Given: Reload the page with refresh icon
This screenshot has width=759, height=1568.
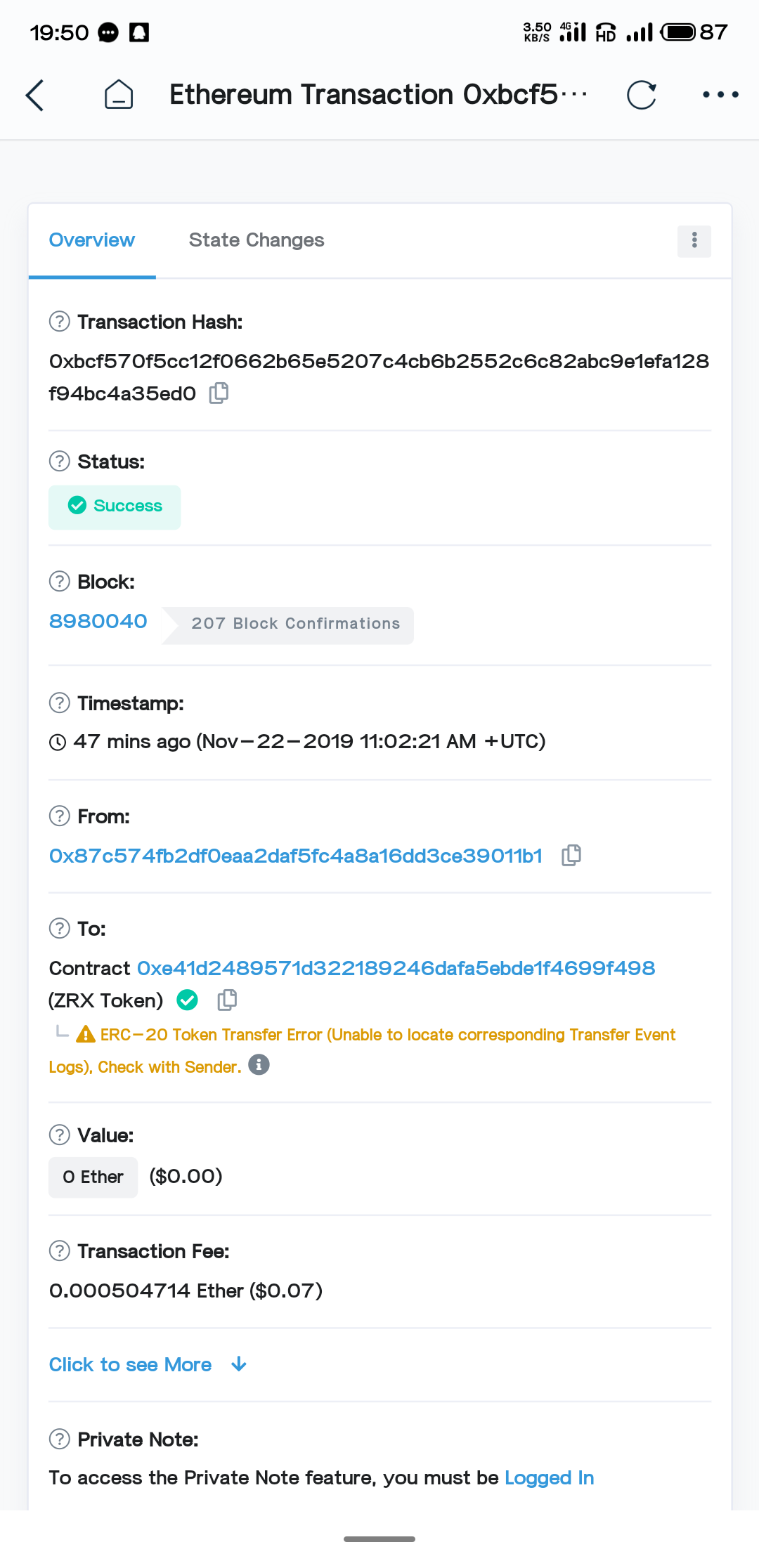Looking at the screenshot, I should coord(641,95).
